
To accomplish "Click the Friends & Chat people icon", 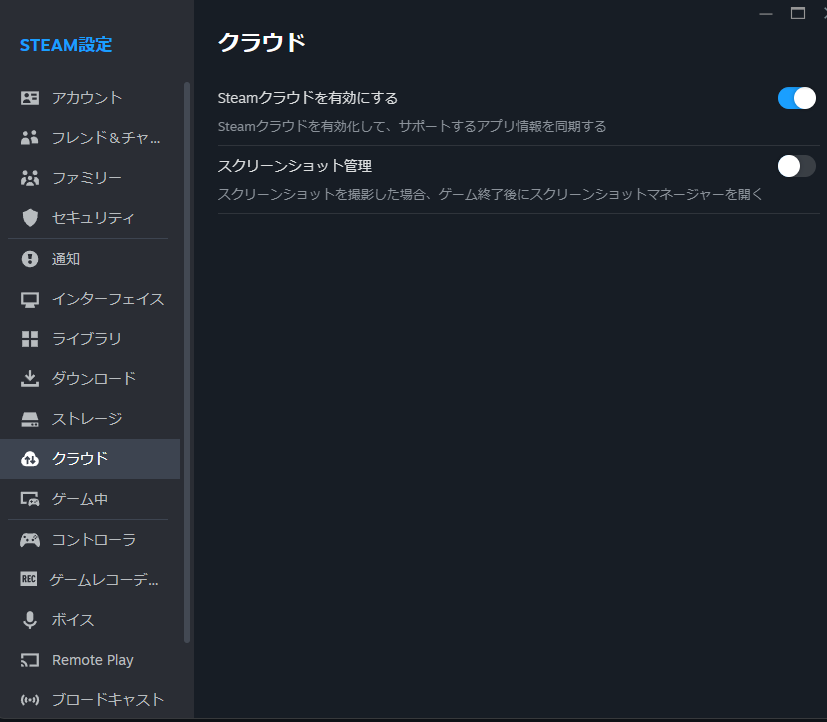I will click(x=30, y=138).
